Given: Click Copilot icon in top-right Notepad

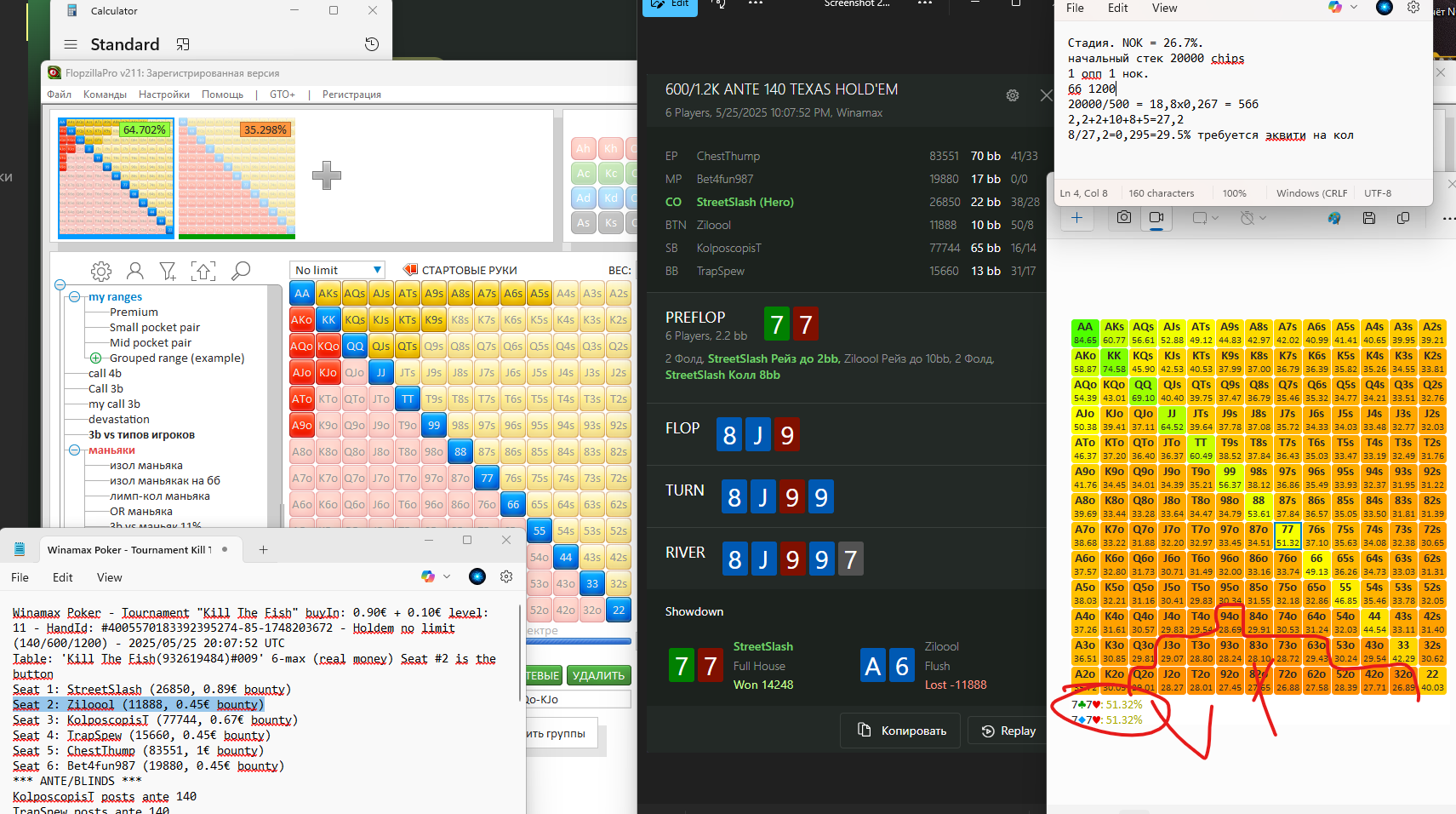Looking at the screenshot, I should pyautogui.click(x=1335, y=8).
